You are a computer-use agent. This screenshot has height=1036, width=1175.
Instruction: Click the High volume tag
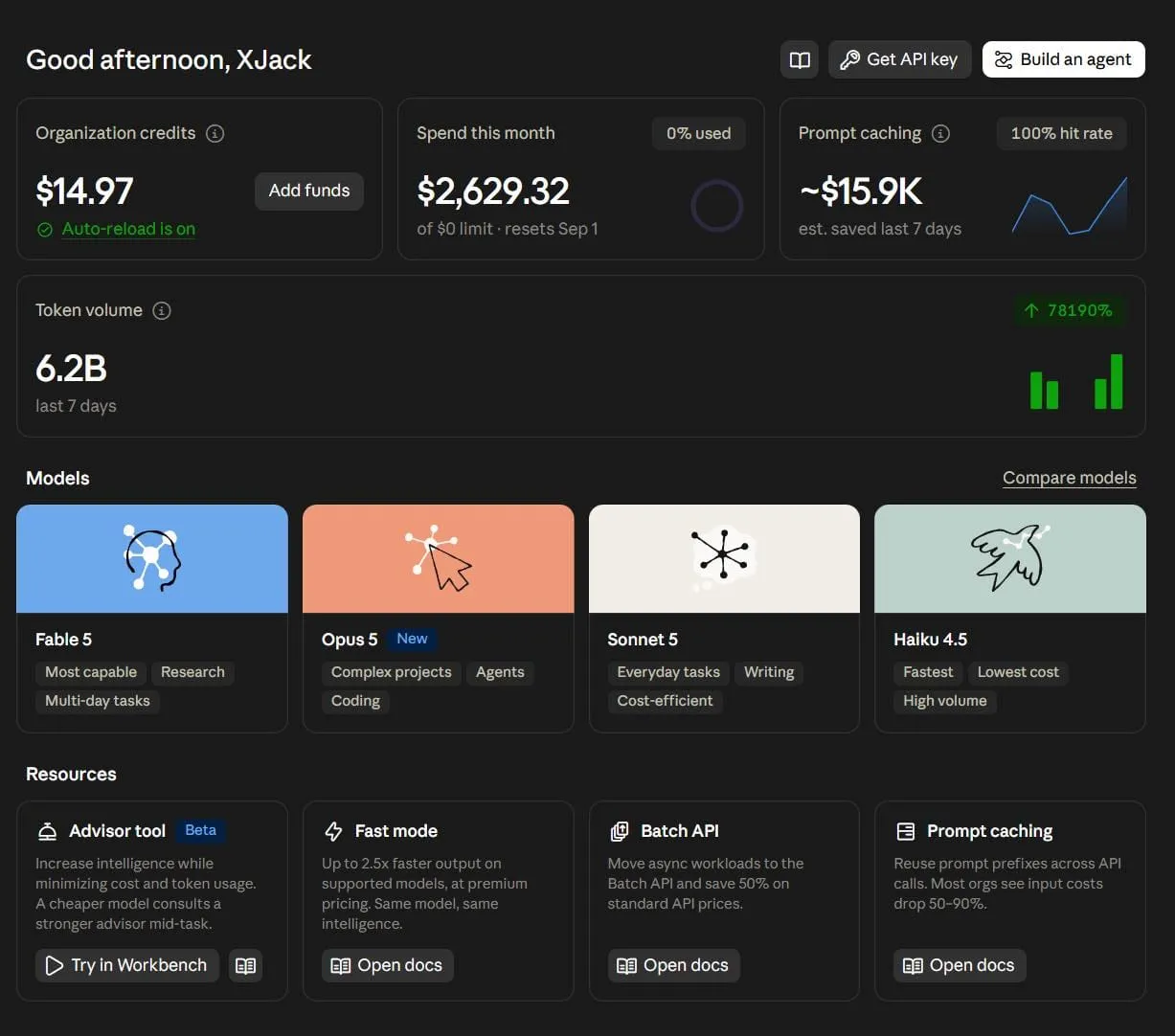945,701
